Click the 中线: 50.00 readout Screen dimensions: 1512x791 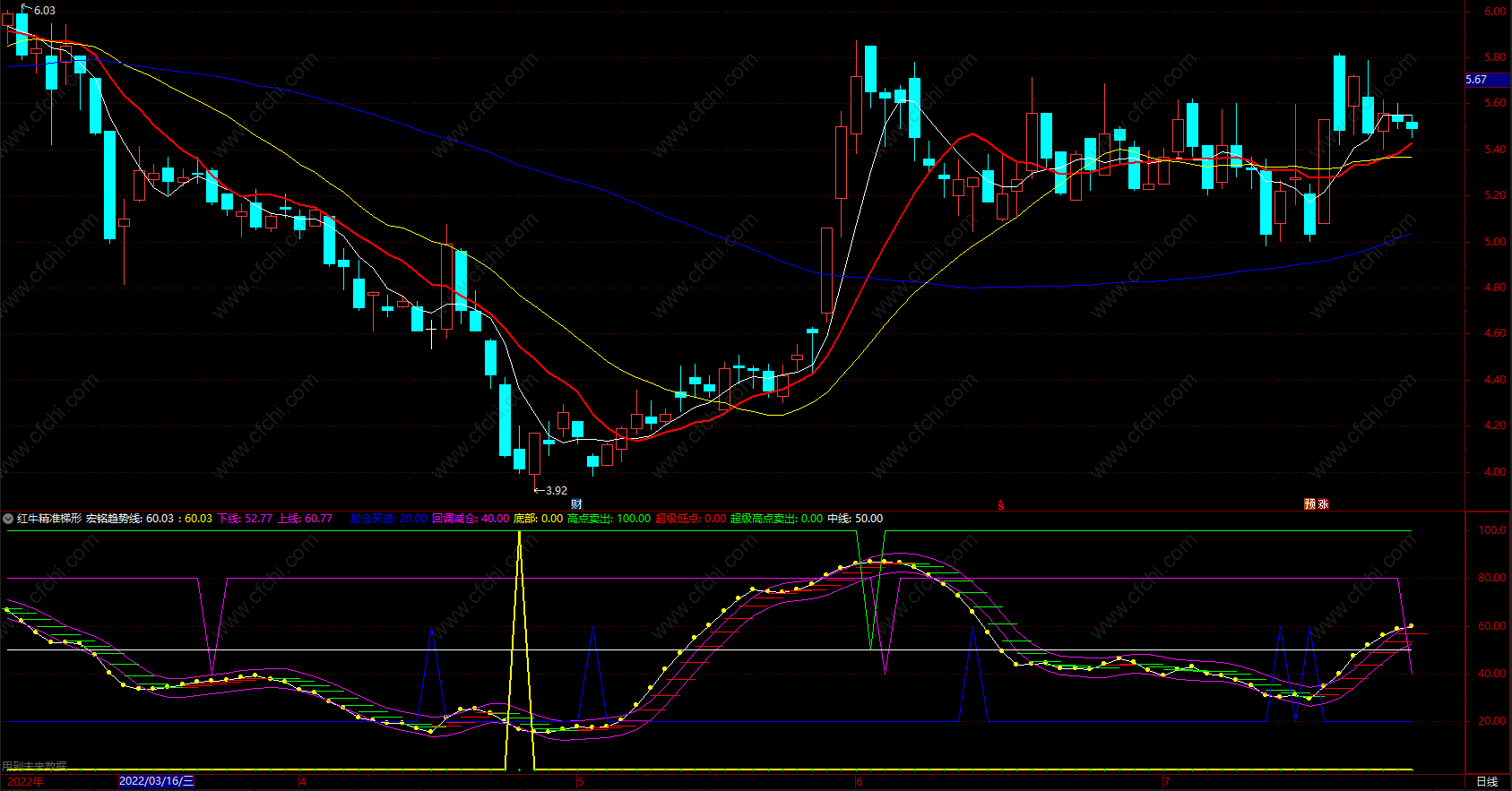click(855, 519)
